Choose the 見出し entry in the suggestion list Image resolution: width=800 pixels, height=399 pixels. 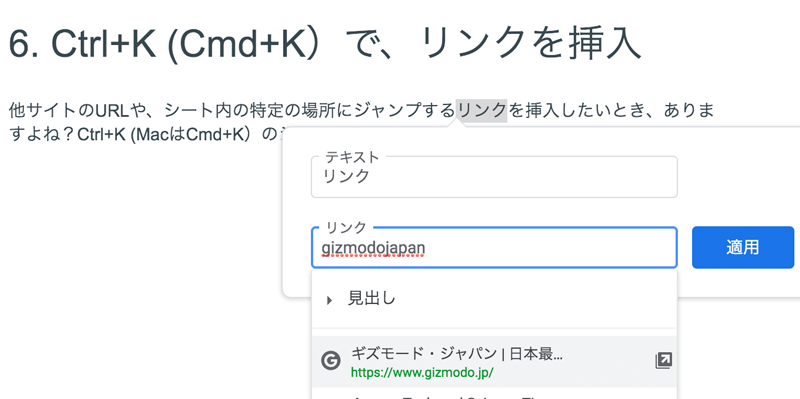[x=494, y=300]
